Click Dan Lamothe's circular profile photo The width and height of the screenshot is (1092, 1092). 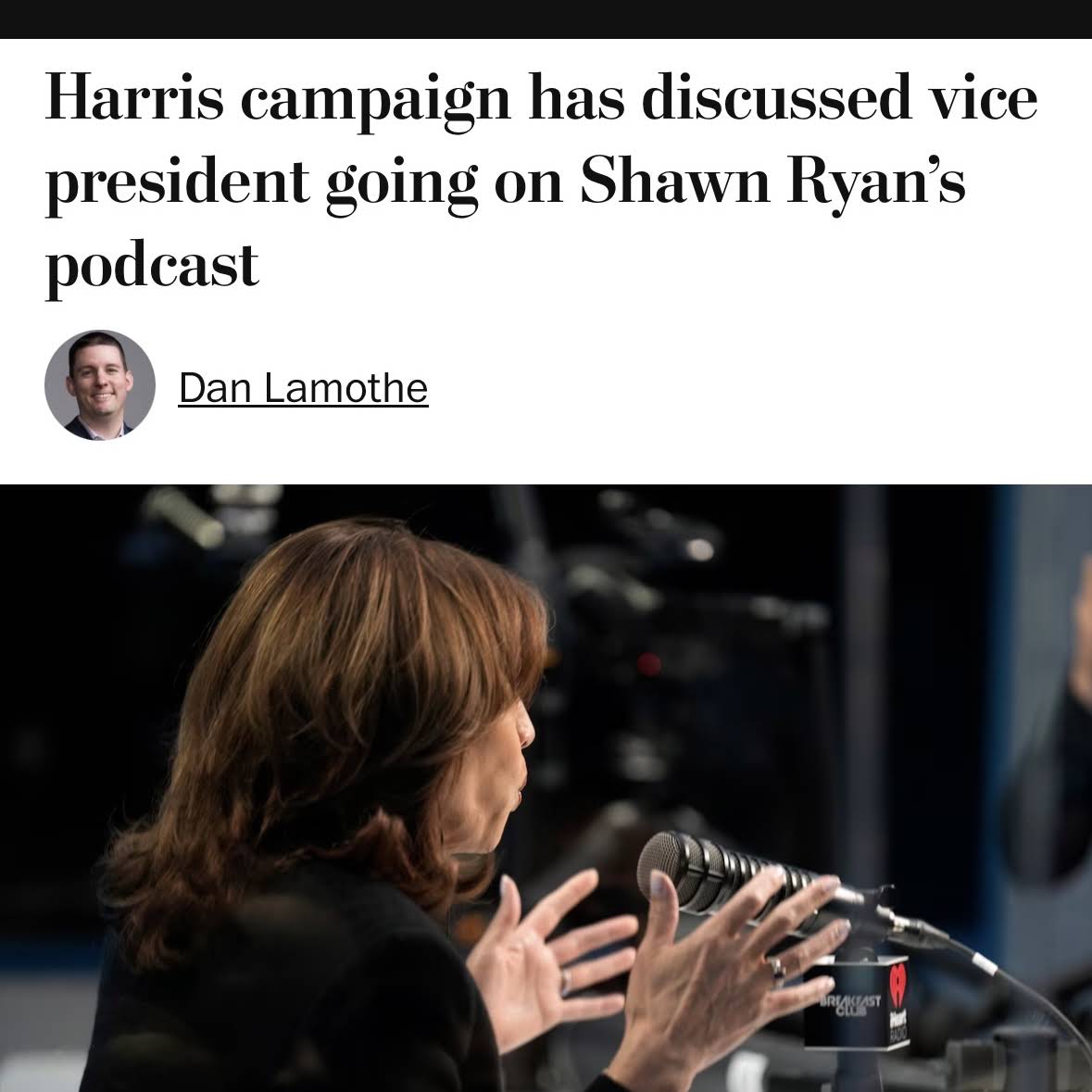[x=100, y=385]
